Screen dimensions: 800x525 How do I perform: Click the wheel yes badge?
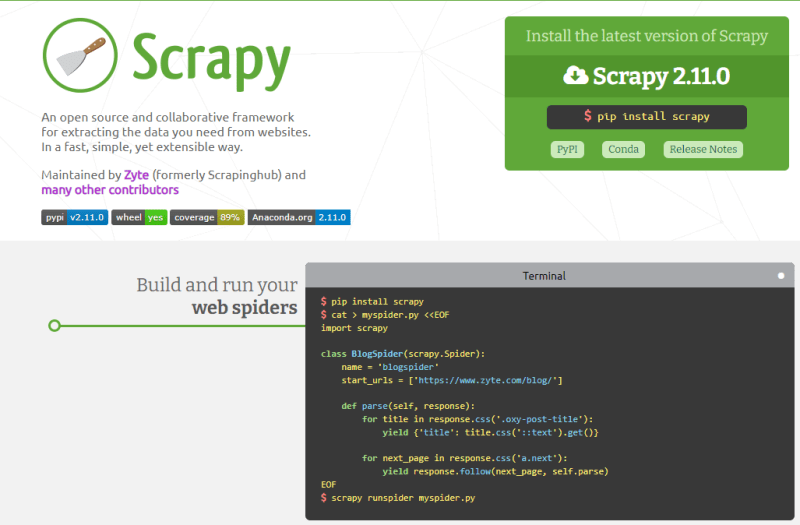pyautogui.click(x=139, y=217)
